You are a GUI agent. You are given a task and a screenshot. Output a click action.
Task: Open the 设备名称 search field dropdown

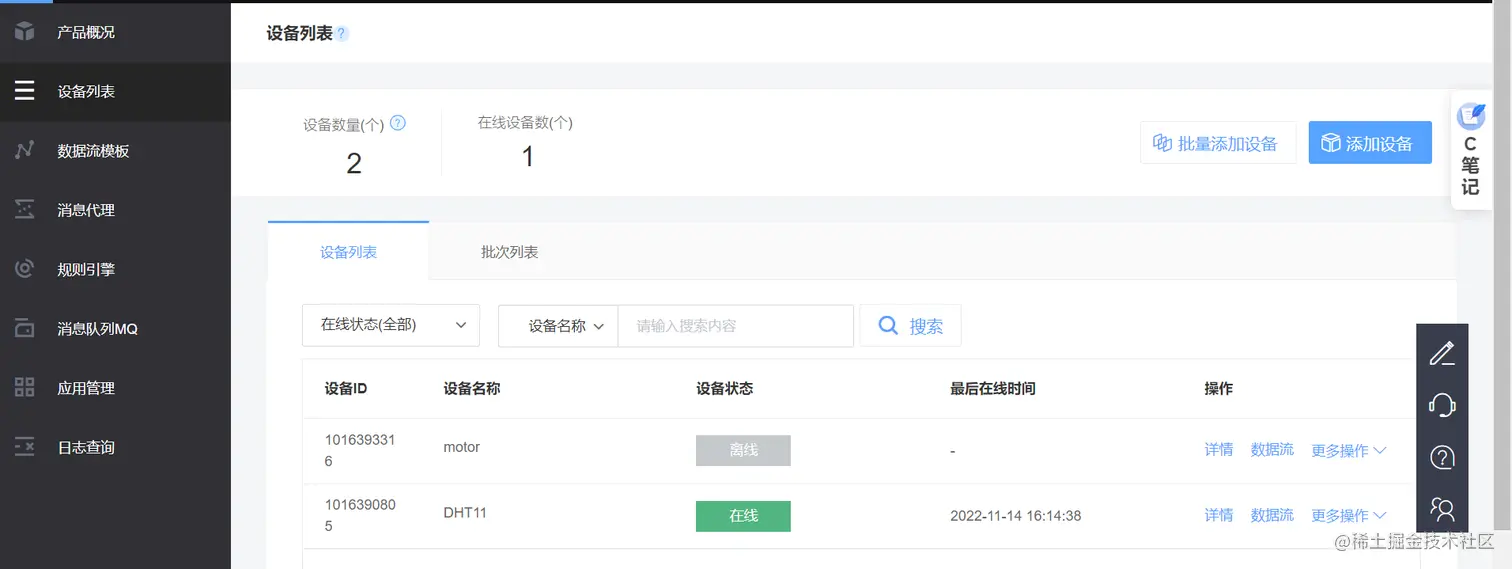pos(558,325)
